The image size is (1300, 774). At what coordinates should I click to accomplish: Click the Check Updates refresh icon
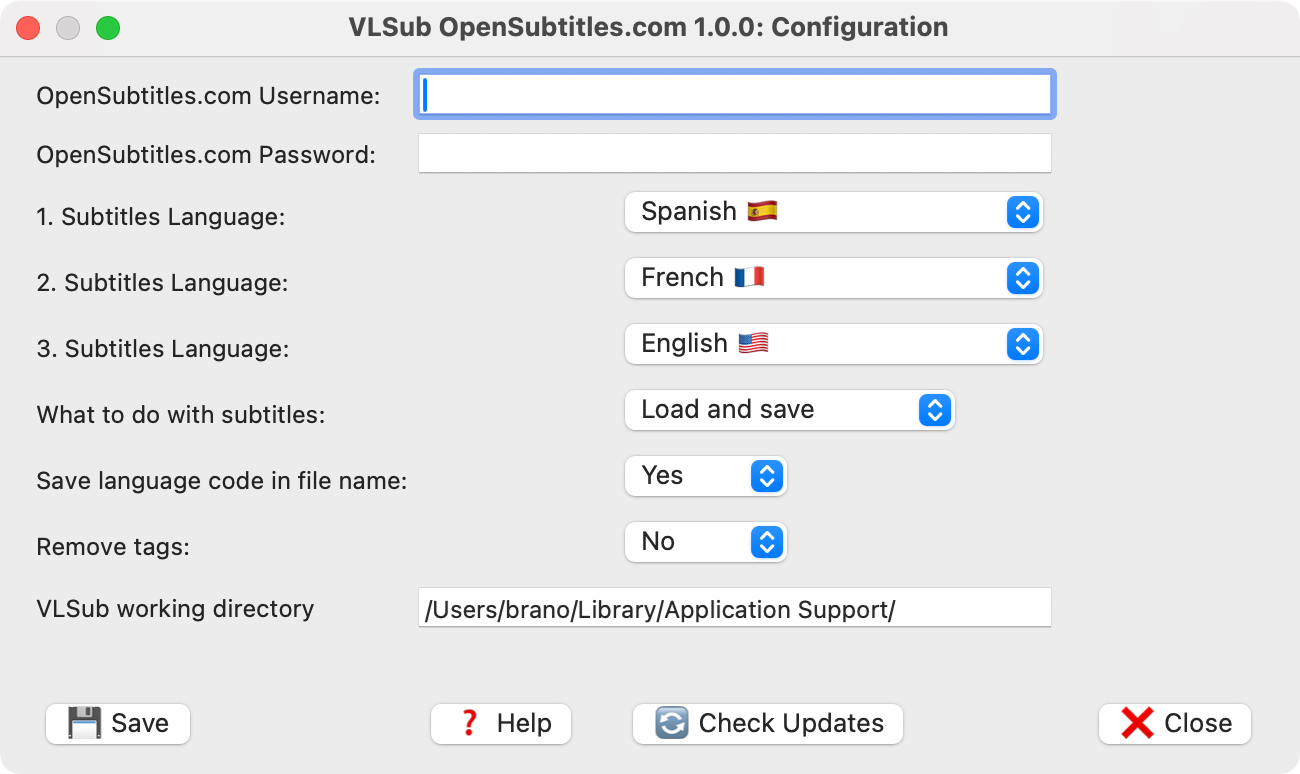click(672, 723)
